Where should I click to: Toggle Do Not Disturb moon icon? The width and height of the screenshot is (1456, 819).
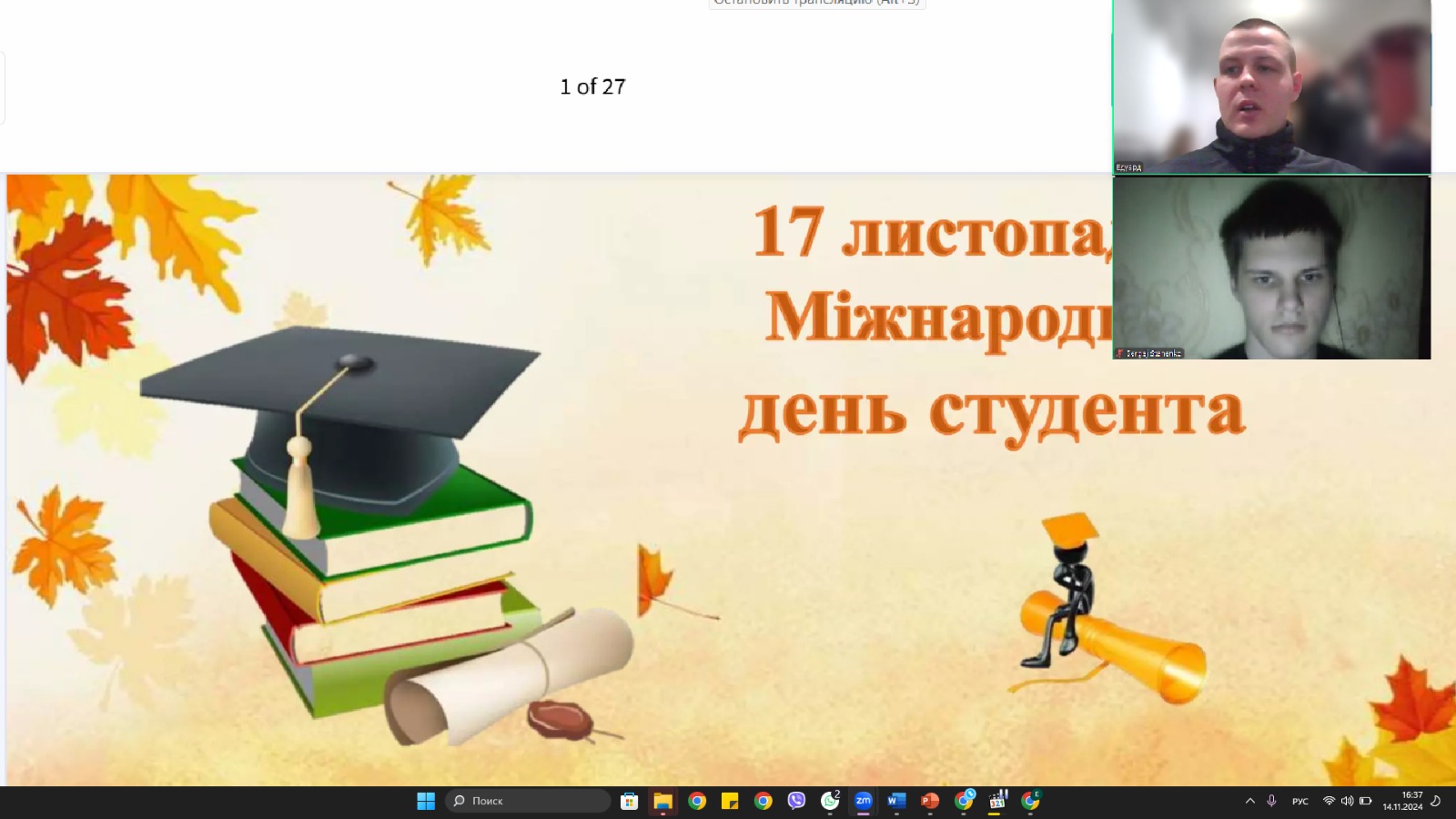coord(1436,801)
